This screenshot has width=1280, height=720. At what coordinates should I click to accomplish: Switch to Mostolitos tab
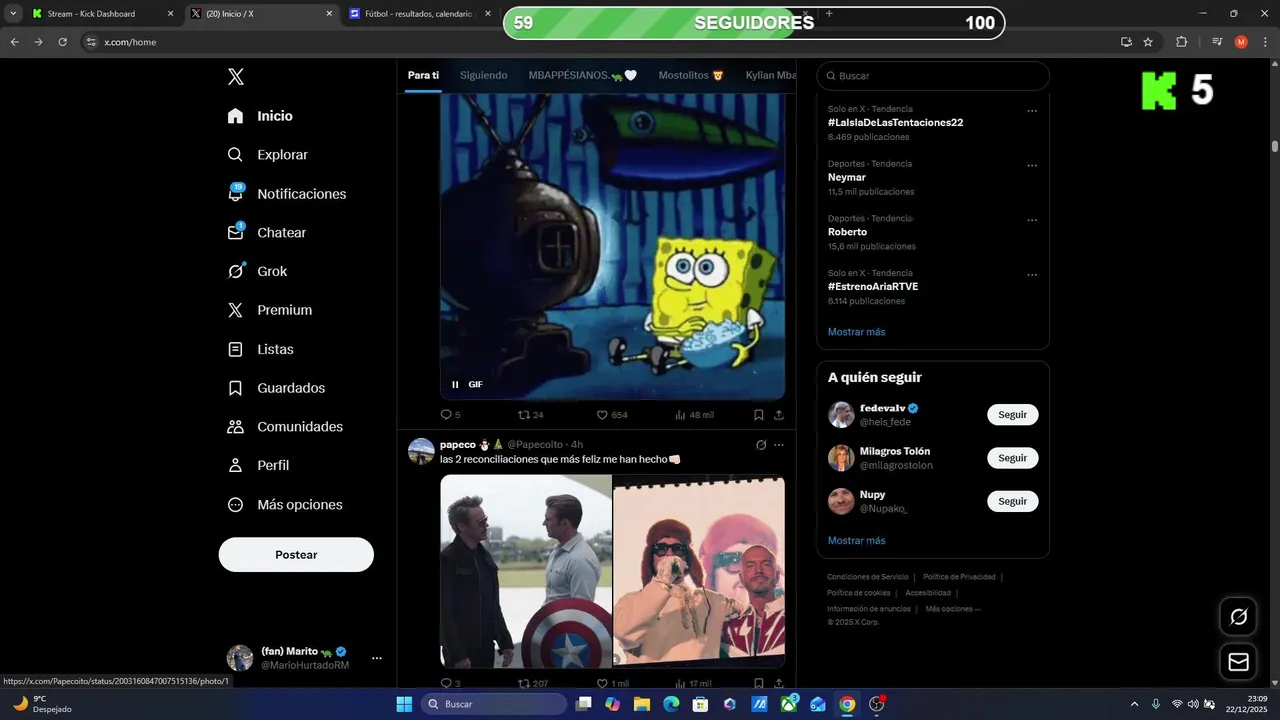pyautogui.click(x=691, y=75)
